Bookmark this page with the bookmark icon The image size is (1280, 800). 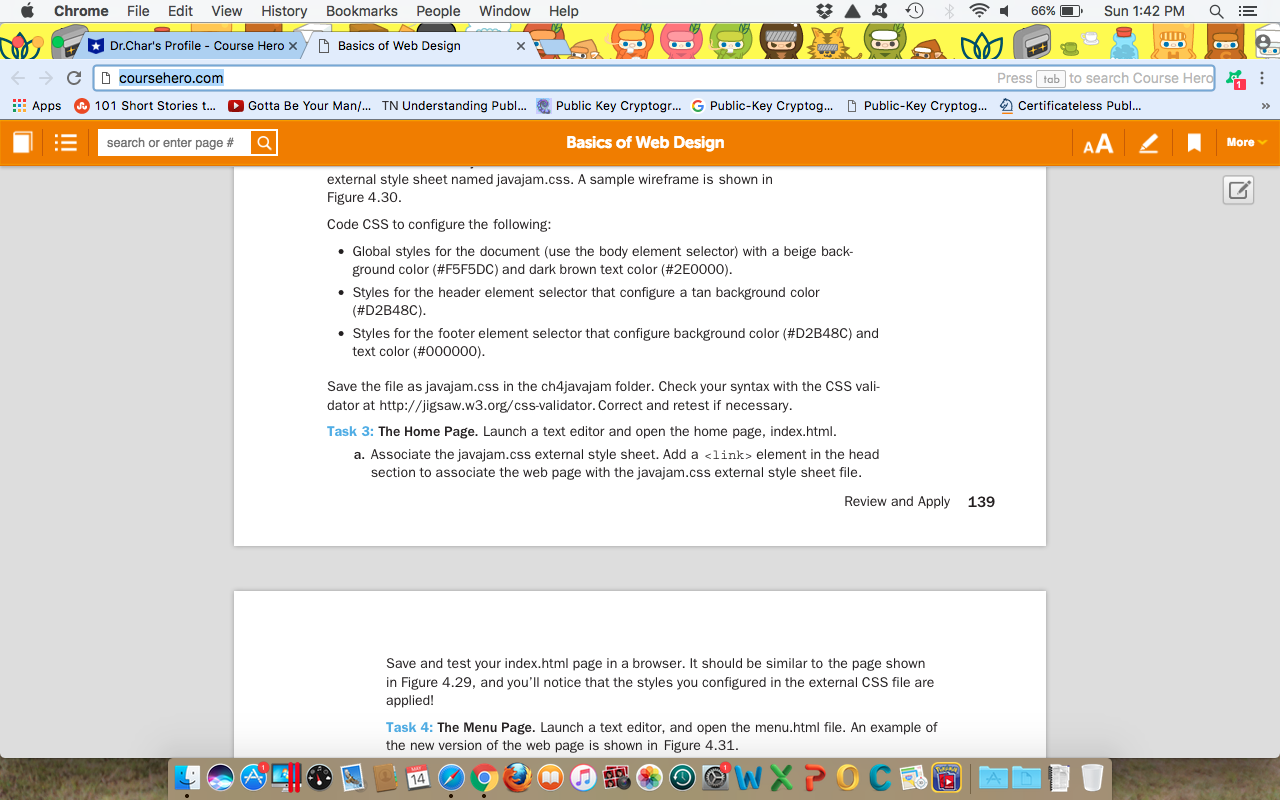coord(1193,143)
